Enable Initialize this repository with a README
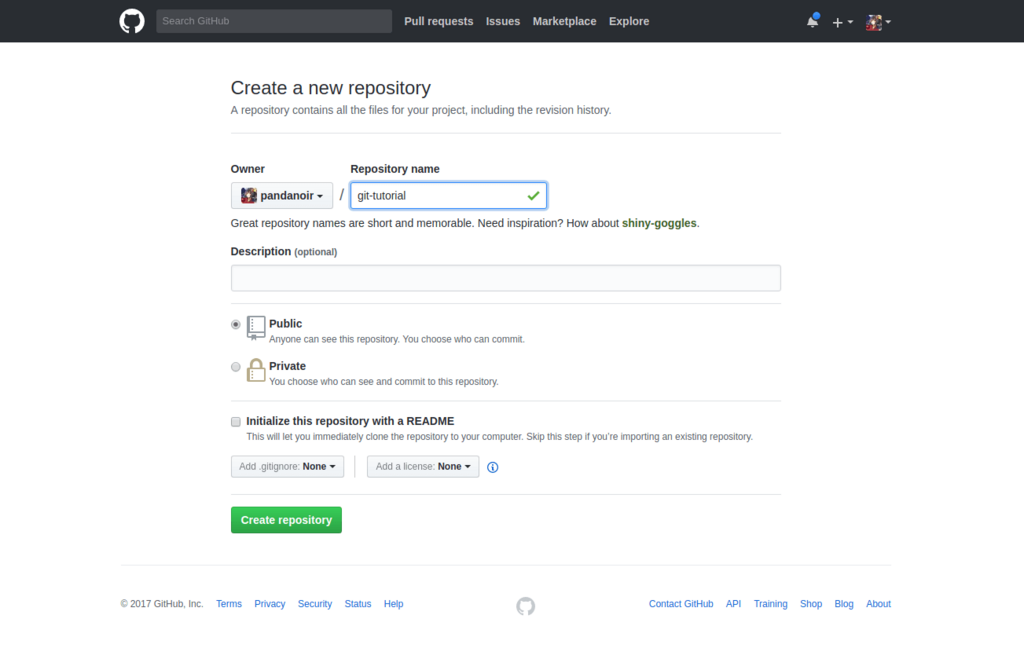Viewport: 1024px width, 659px height. (x=236, y=422)
